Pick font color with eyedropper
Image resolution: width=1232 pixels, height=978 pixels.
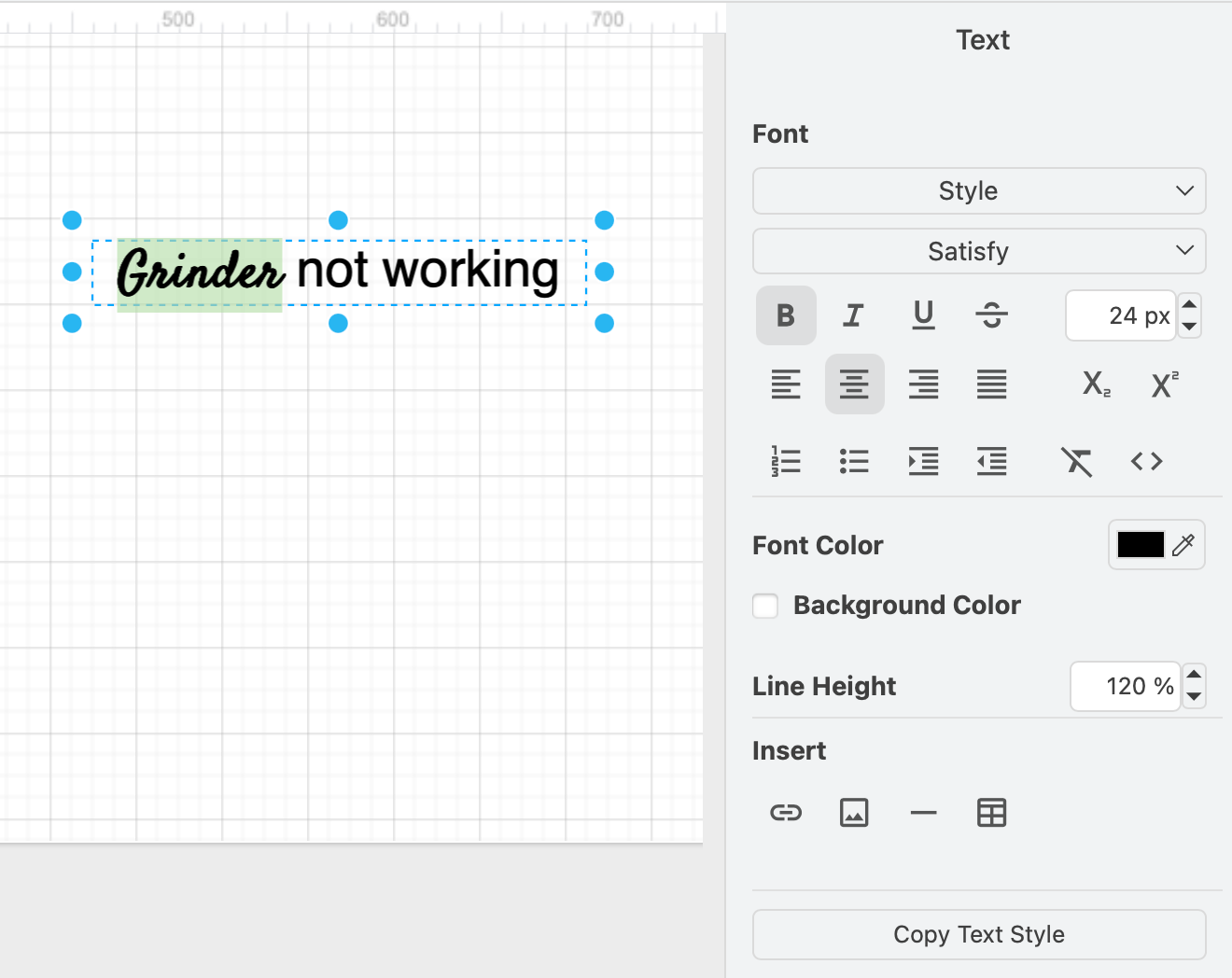pyautogui.click(x=1183, y=545)
